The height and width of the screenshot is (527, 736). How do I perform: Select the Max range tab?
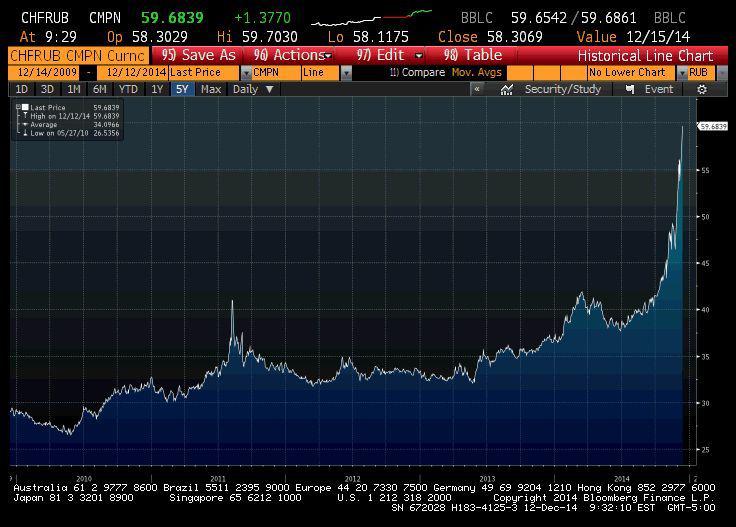[211, 89]
